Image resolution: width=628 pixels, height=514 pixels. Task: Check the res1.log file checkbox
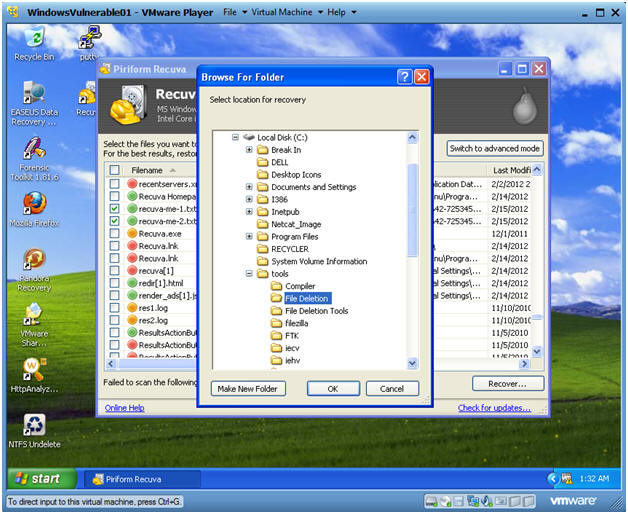pos(115,308)
